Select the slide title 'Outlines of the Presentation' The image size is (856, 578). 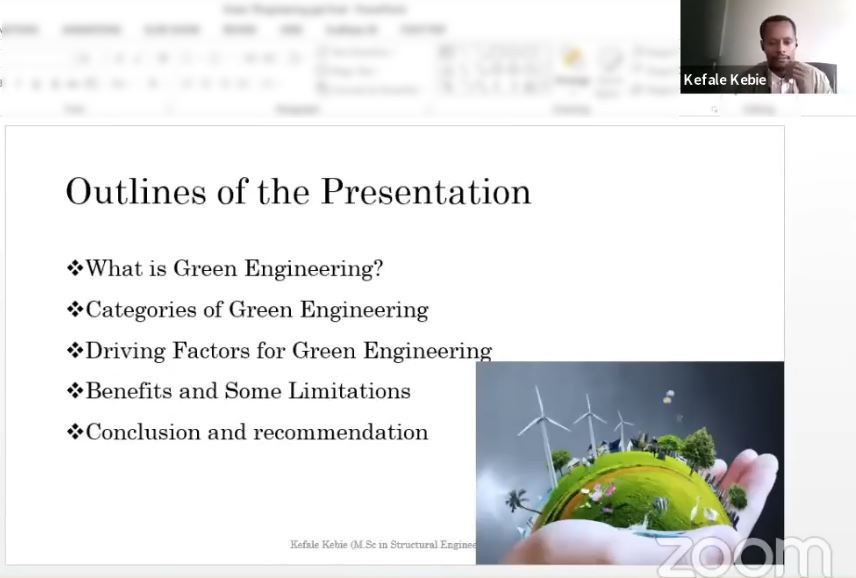coord(298,192)
